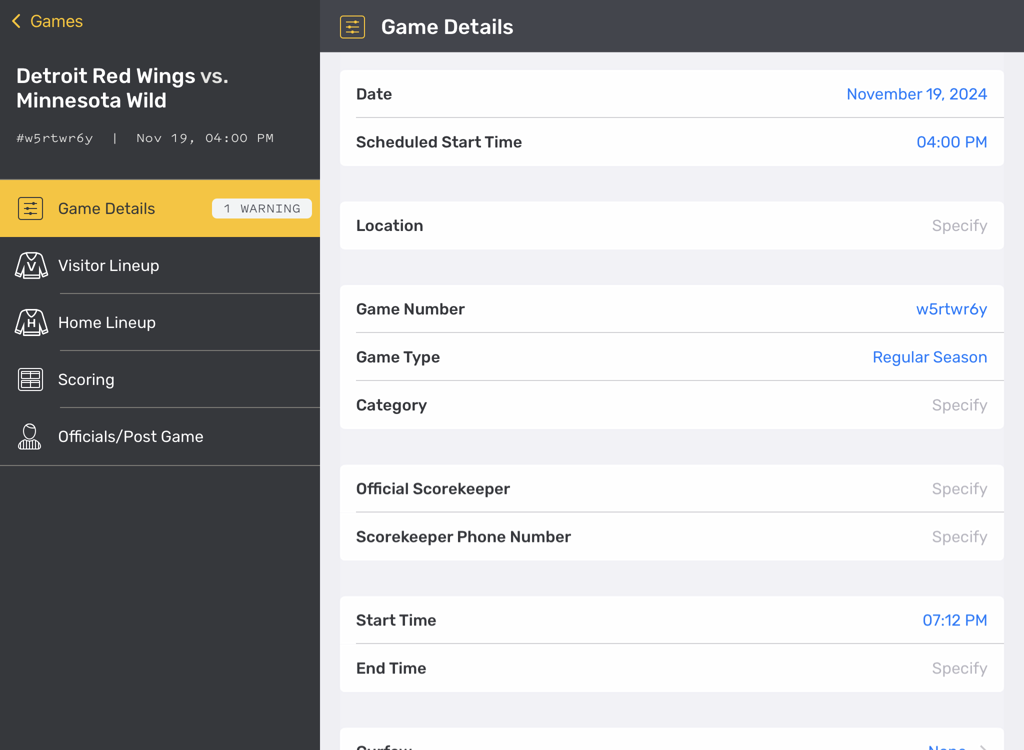The height and width of the screenshot is (750, 1024).
Task: Click the 1 WARNING badge
Action: [x=261, y=208]
